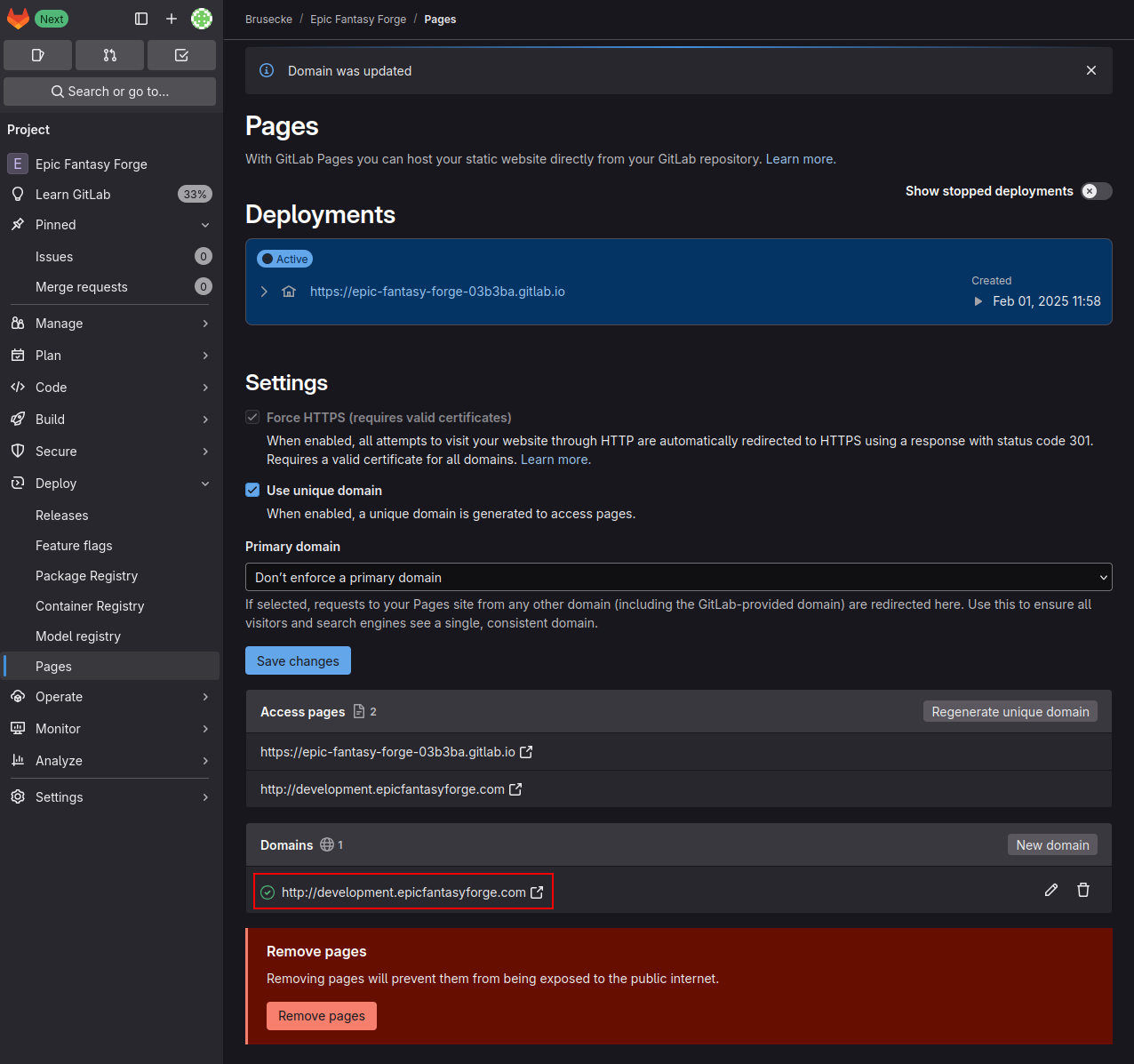Click the external link icon next to access pages development domain
This screenshot has width=1134, height=1064.
tap(515, 789)
